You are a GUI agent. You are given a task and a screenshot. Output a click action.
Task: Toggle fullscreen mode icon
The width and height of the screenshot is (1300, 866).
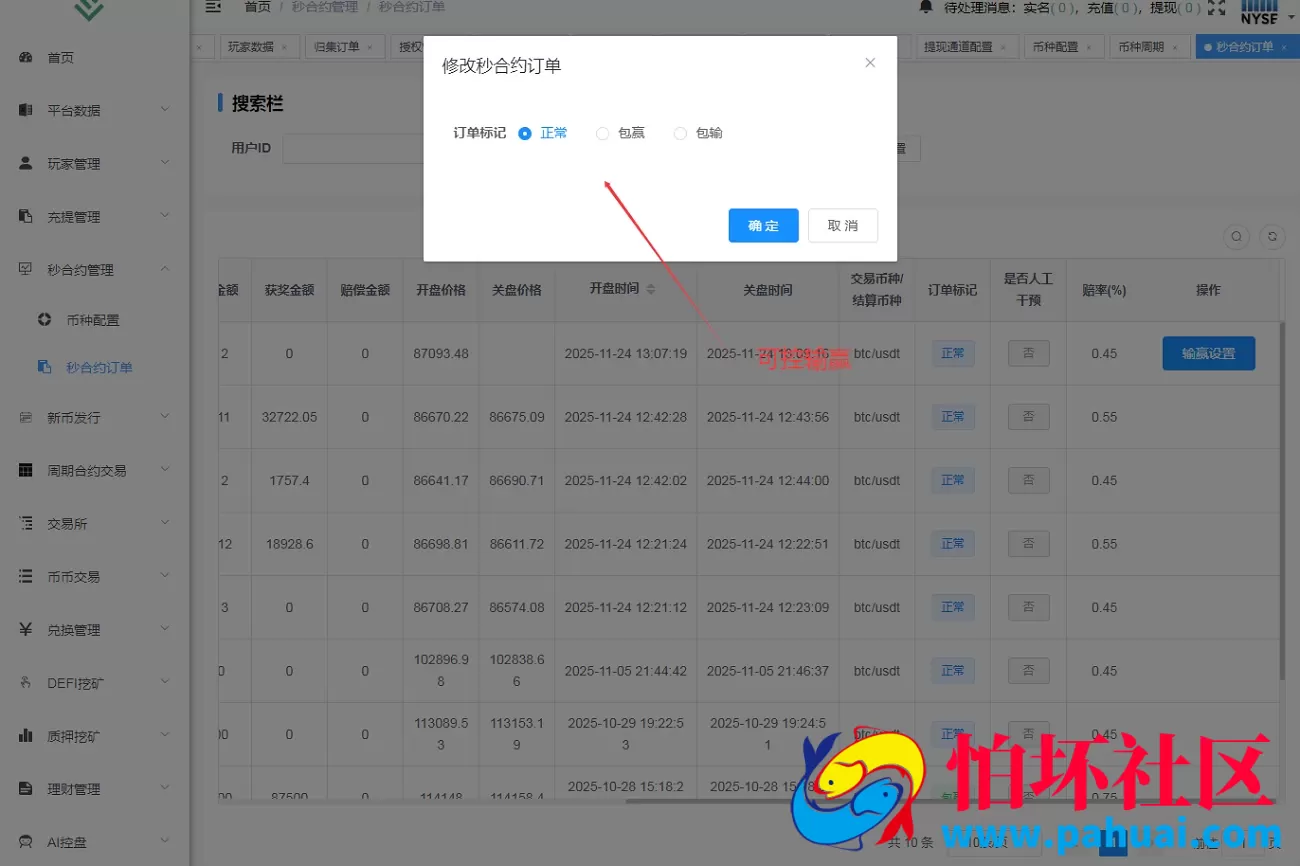1217,8
